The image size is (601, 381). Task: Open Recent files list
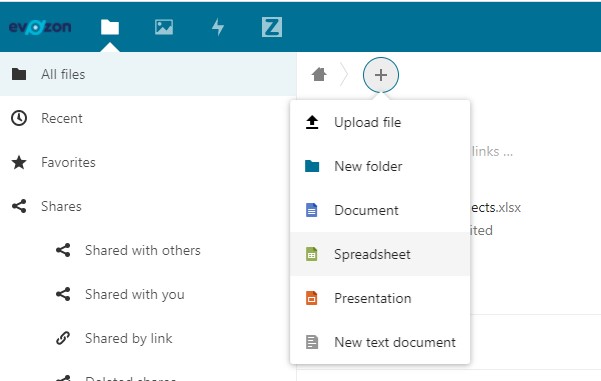(x=148, y=118)
